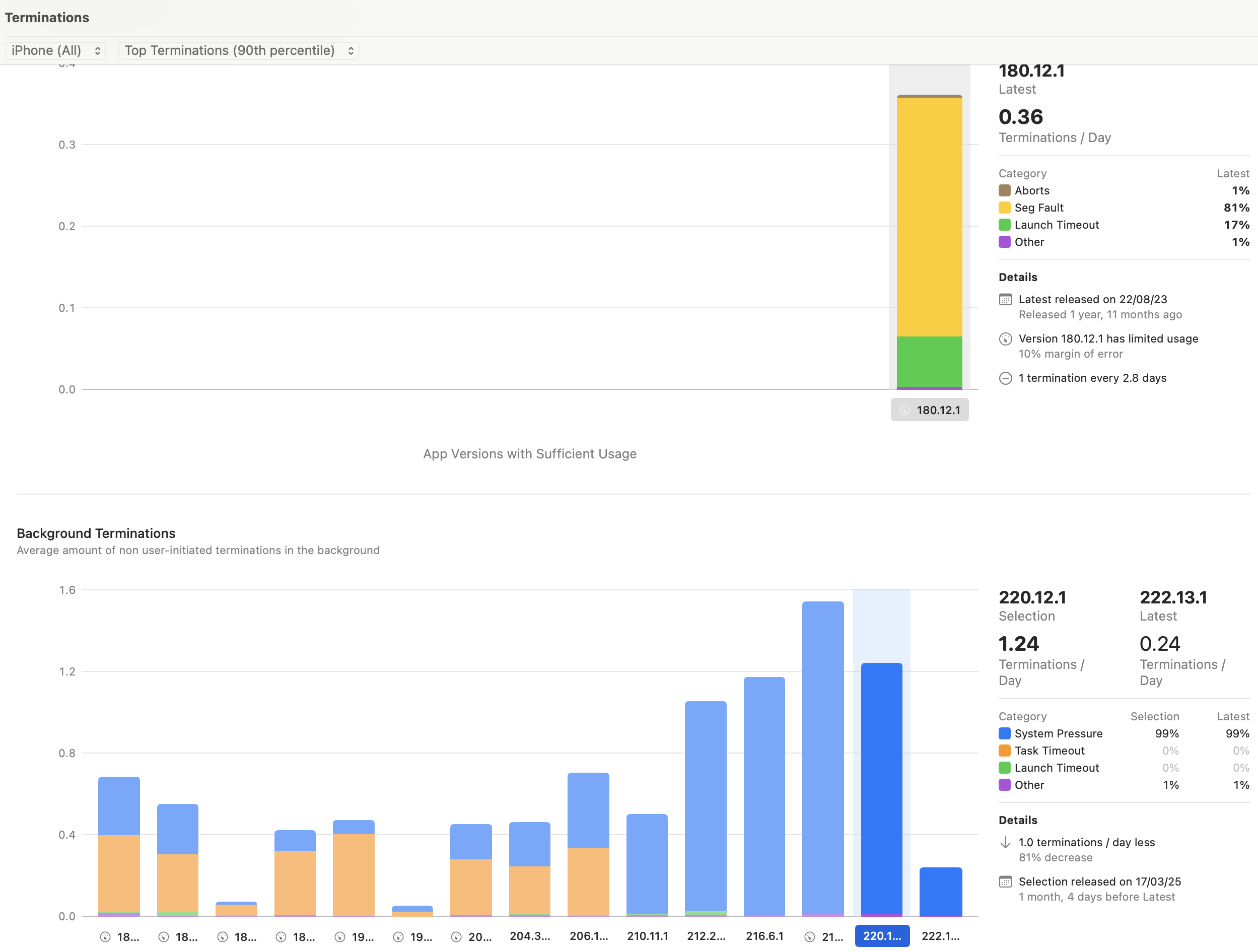Open the iPhone (All) device dropdown
Viewport: 1258px width, 952px height.
pyautogui.click(x=55, y=50)
